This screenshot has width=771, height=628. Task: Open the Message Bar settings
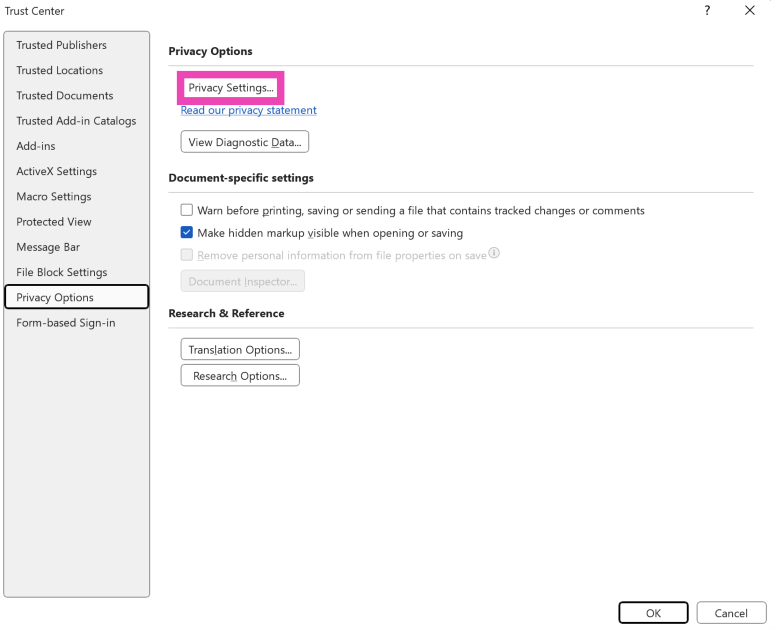tap(48, 247)
